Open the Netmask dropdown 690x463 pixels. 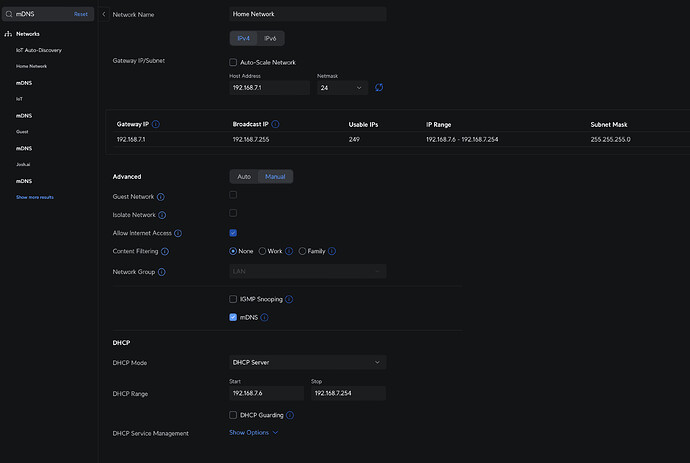(x=341, y=88)
